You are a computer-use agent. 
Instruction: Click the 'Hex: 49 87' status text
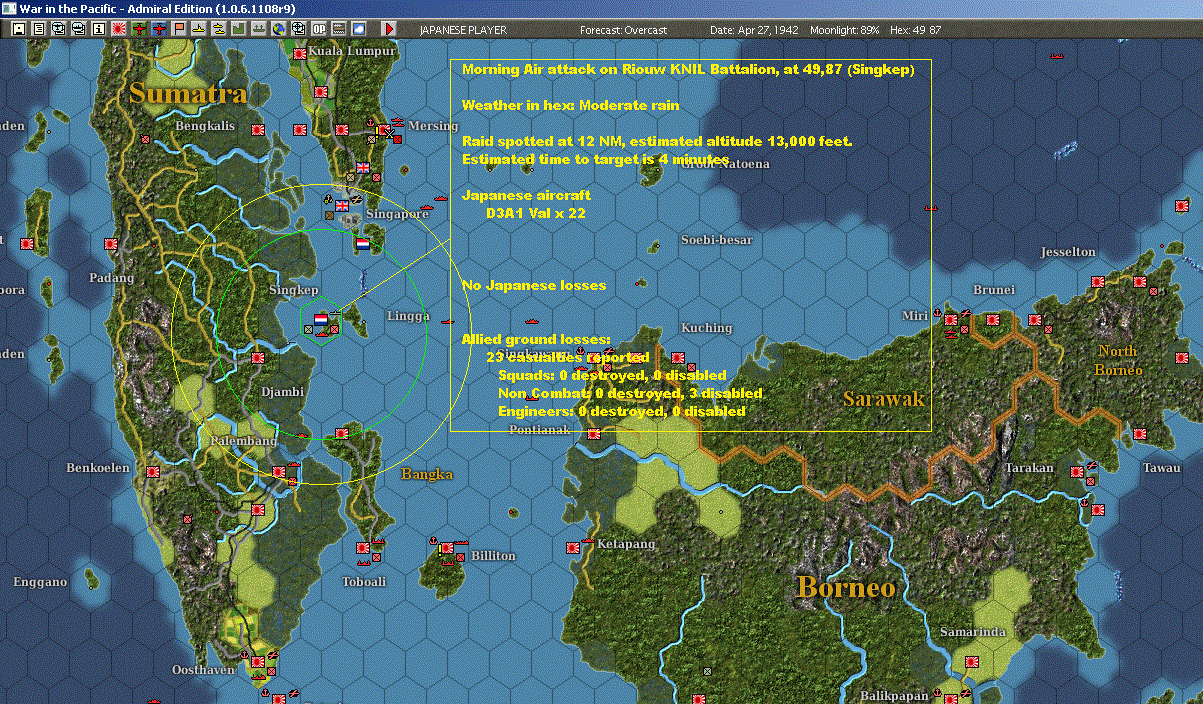click(915, 30)
